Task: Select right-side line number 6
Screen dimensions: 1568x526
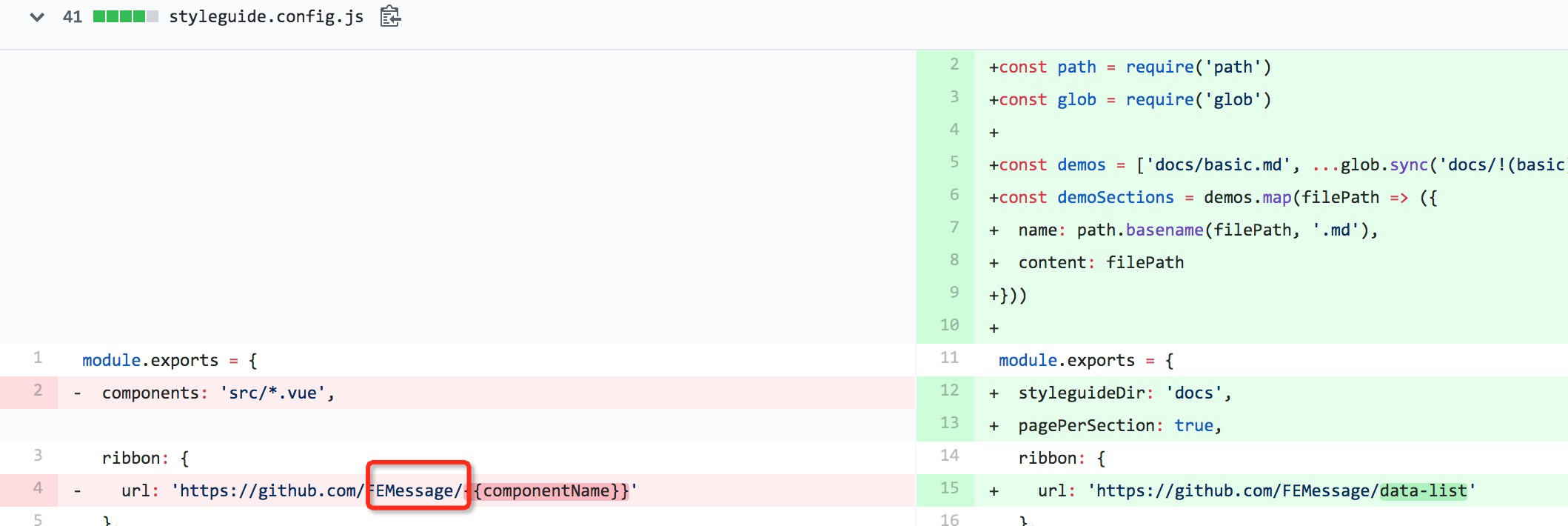Action: [954, 195]
